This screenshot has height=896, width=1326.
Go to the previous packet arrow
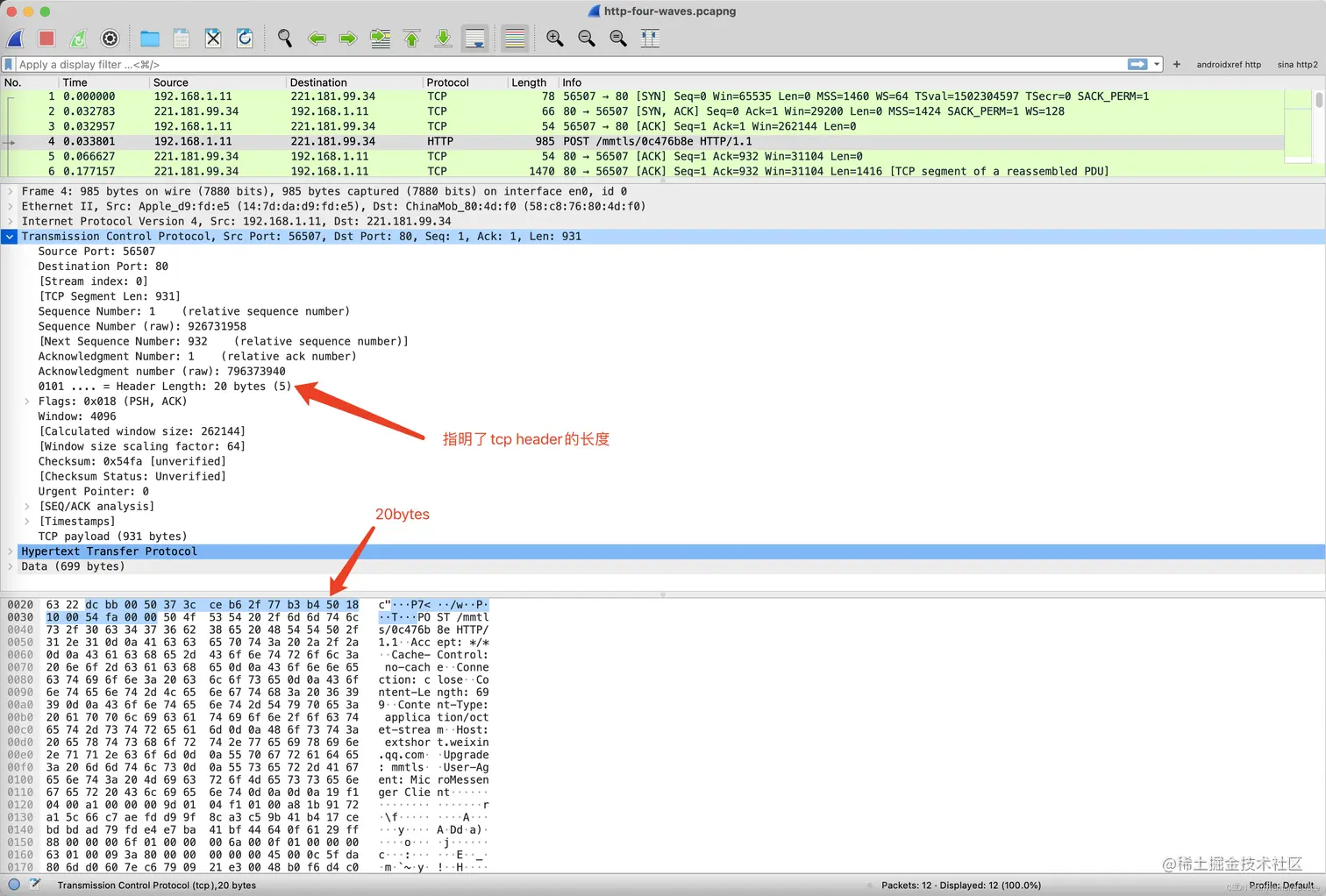tap(317, 39)
